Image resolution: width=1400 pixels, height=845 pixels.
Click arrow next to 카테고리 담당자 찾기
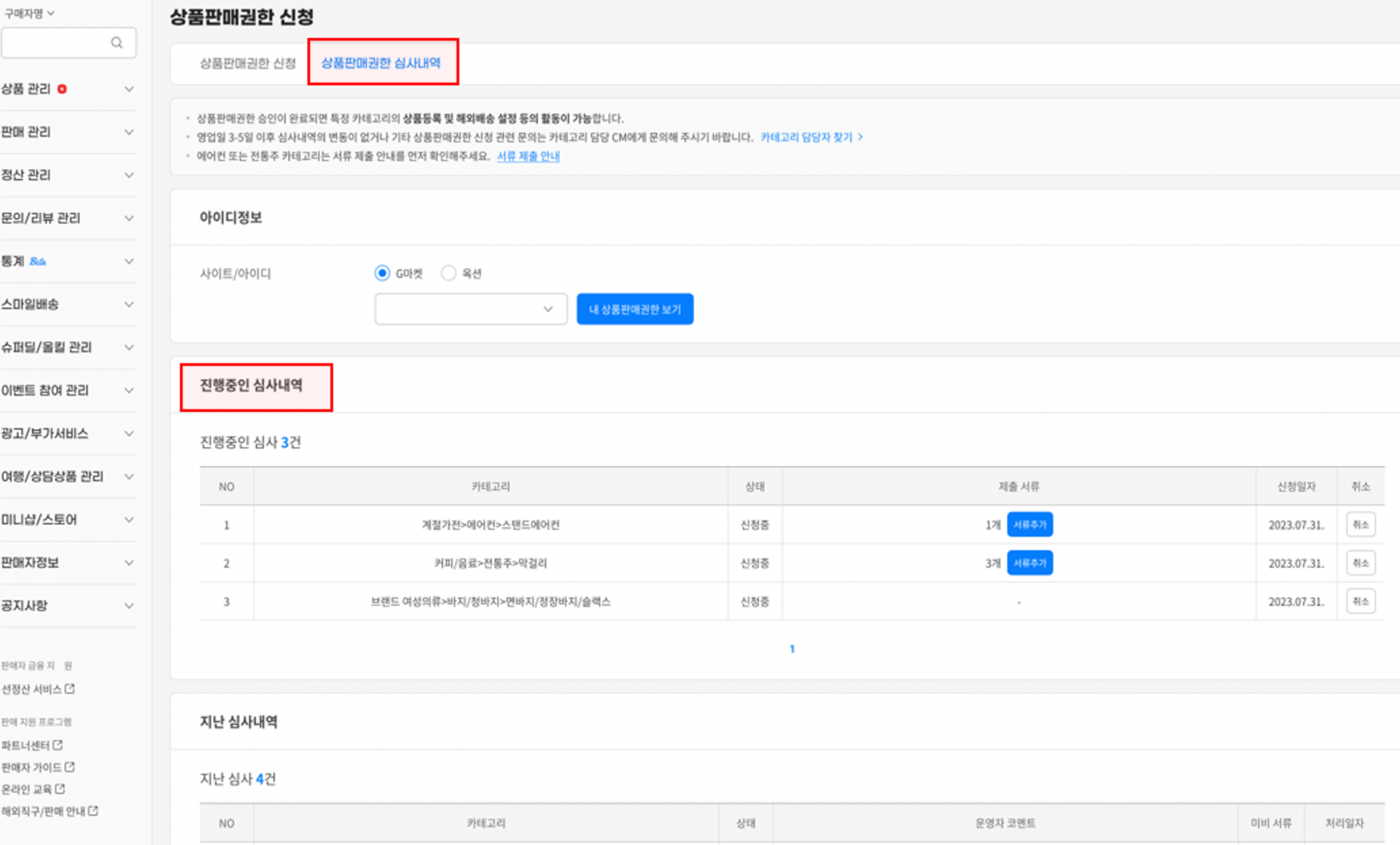coord(860,137)
